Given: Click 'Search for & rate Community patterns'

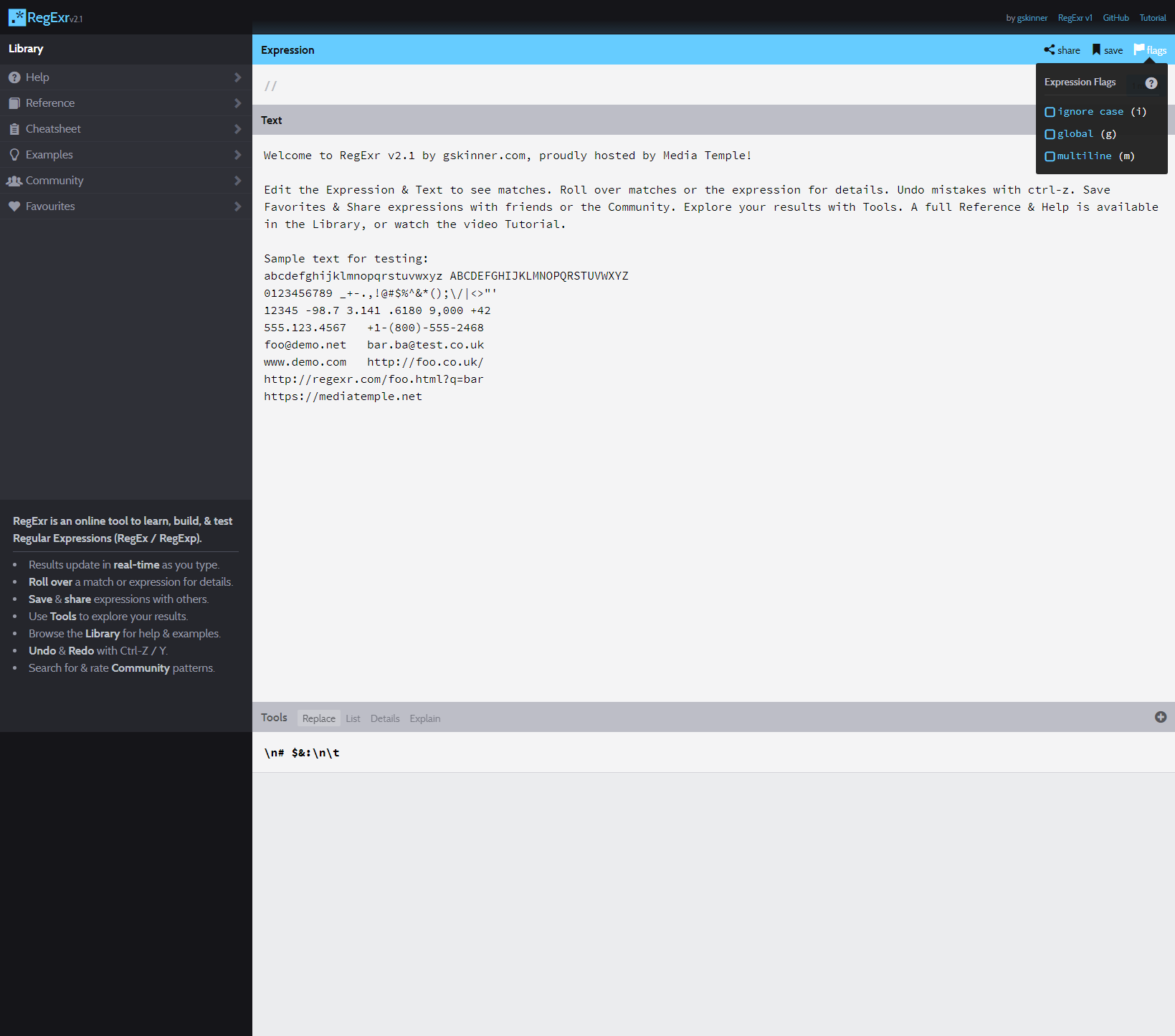Looking at the screenshot, I should 121,668.
